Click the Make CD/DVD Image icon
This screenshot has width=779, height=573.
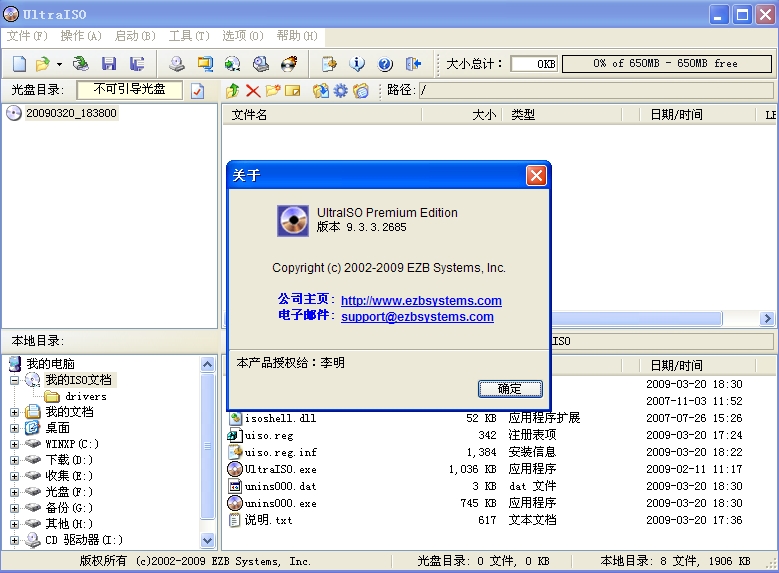pyautogui.click(x=177, y=64)
